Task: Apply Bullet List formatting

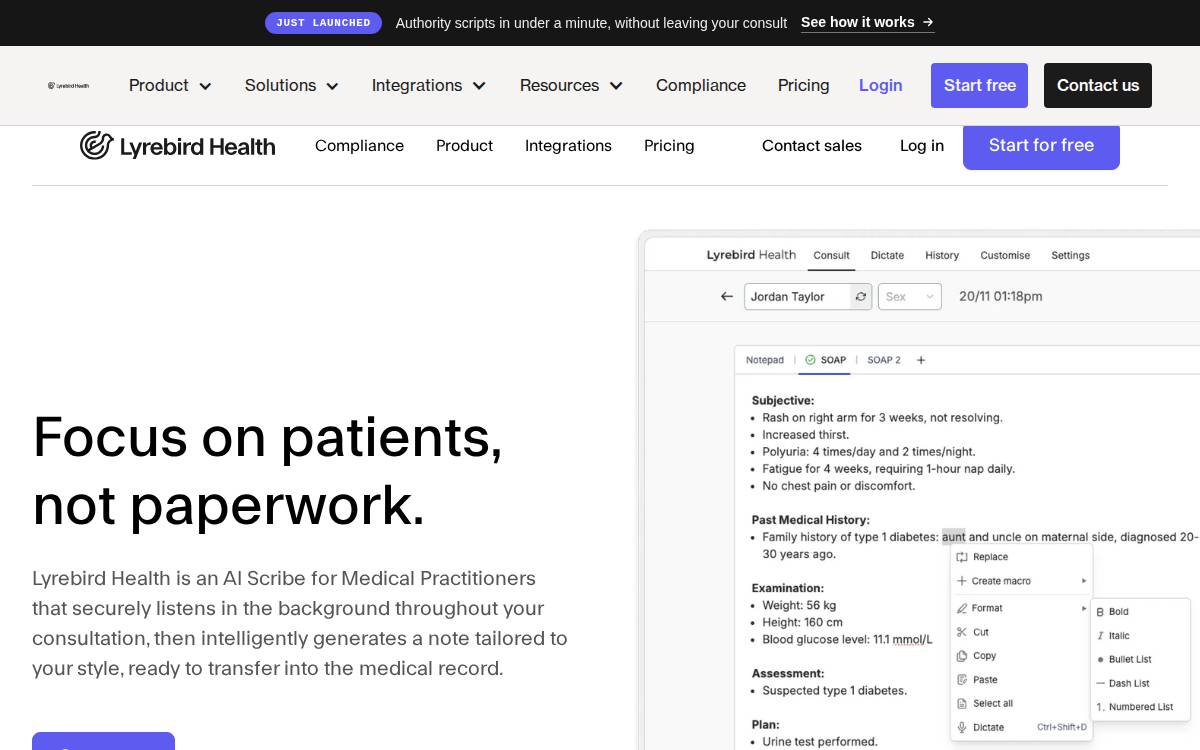Action: pyautogui.click(x=1124, y=660)
